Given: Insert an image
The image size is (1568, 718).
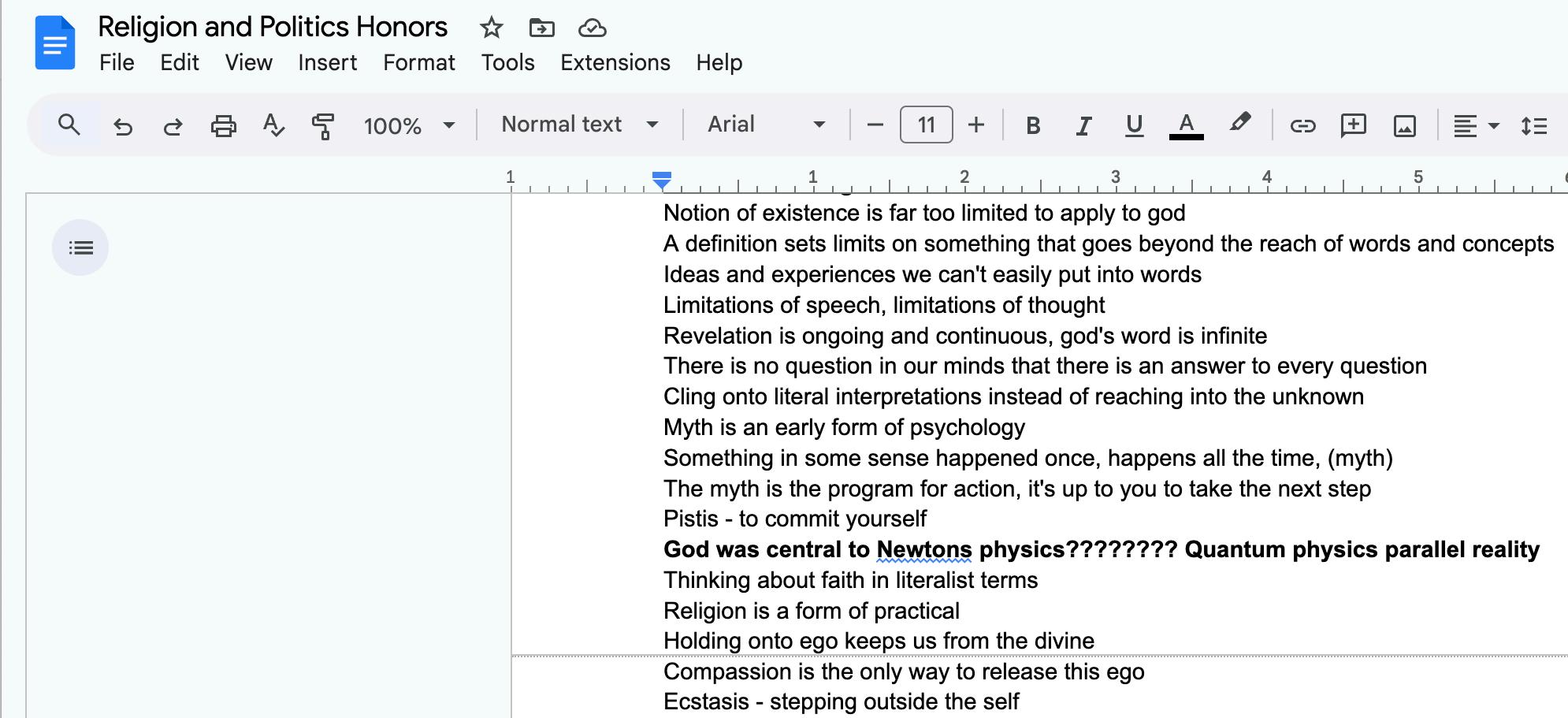Looking at the screenshot, I should pyautogui.click(x=1404, y=125).
